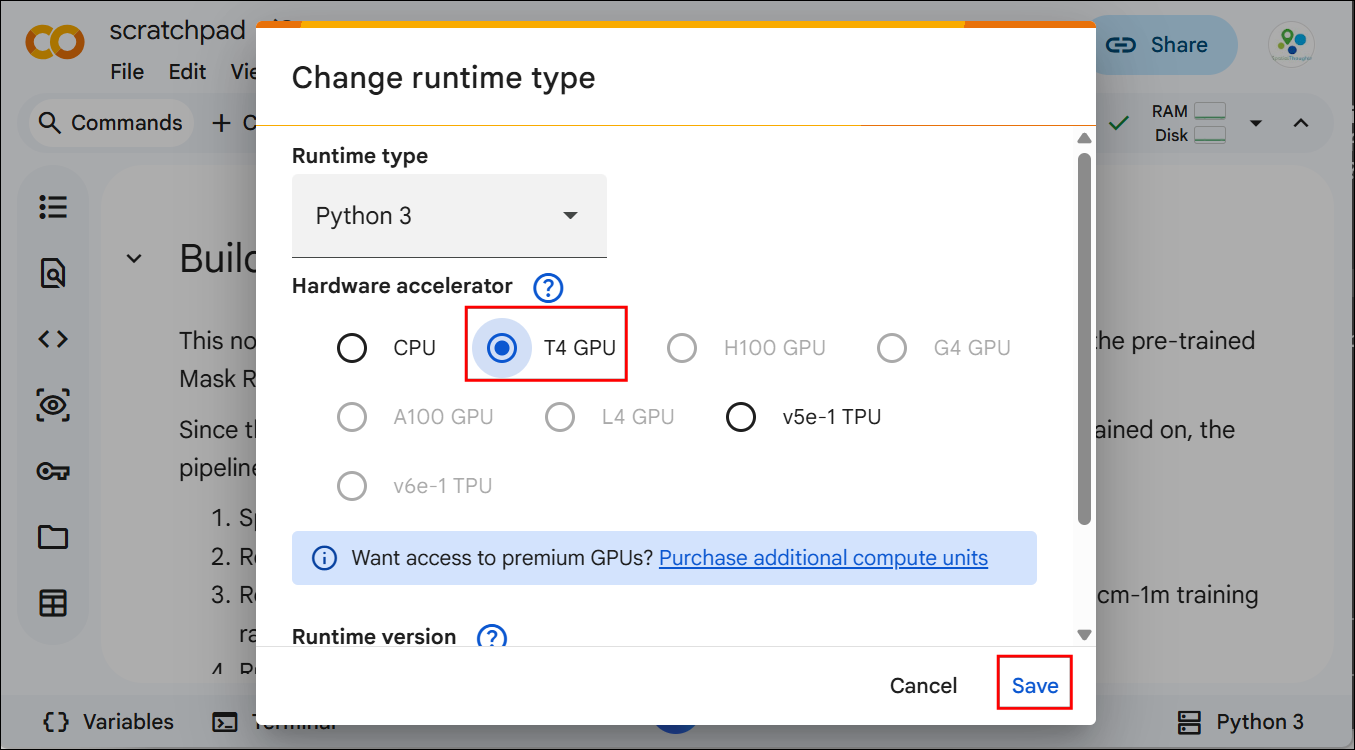The image size is (1355, 750).
Task: Click the Runtime version help icon
Action: (492, 637)
